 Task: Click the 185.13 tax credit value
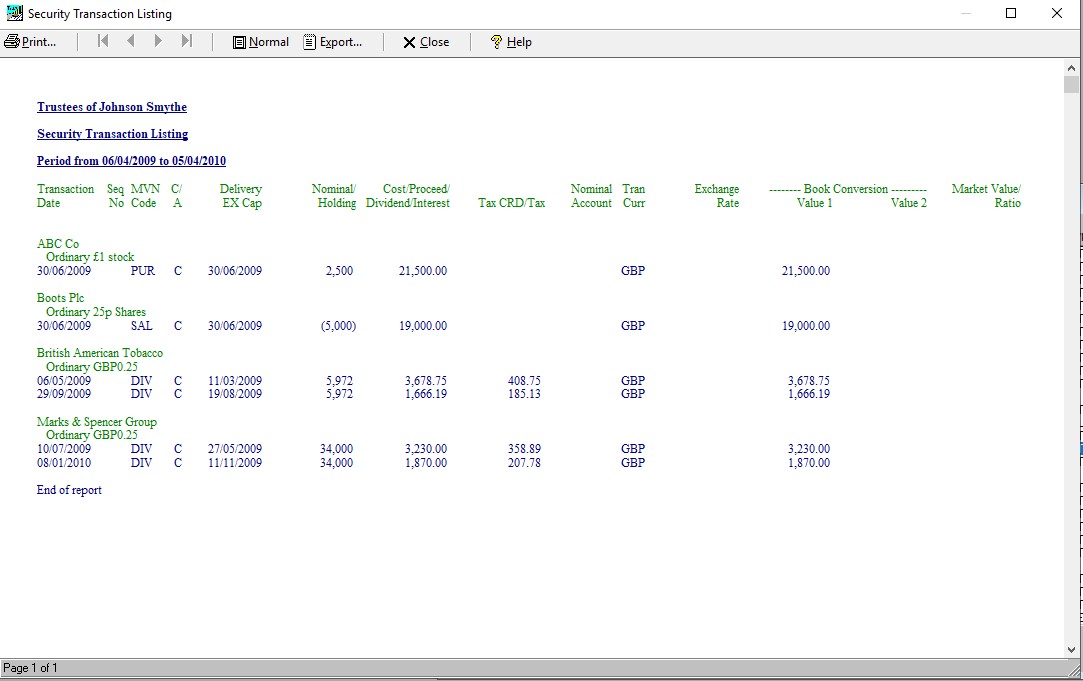coord(524,394)
